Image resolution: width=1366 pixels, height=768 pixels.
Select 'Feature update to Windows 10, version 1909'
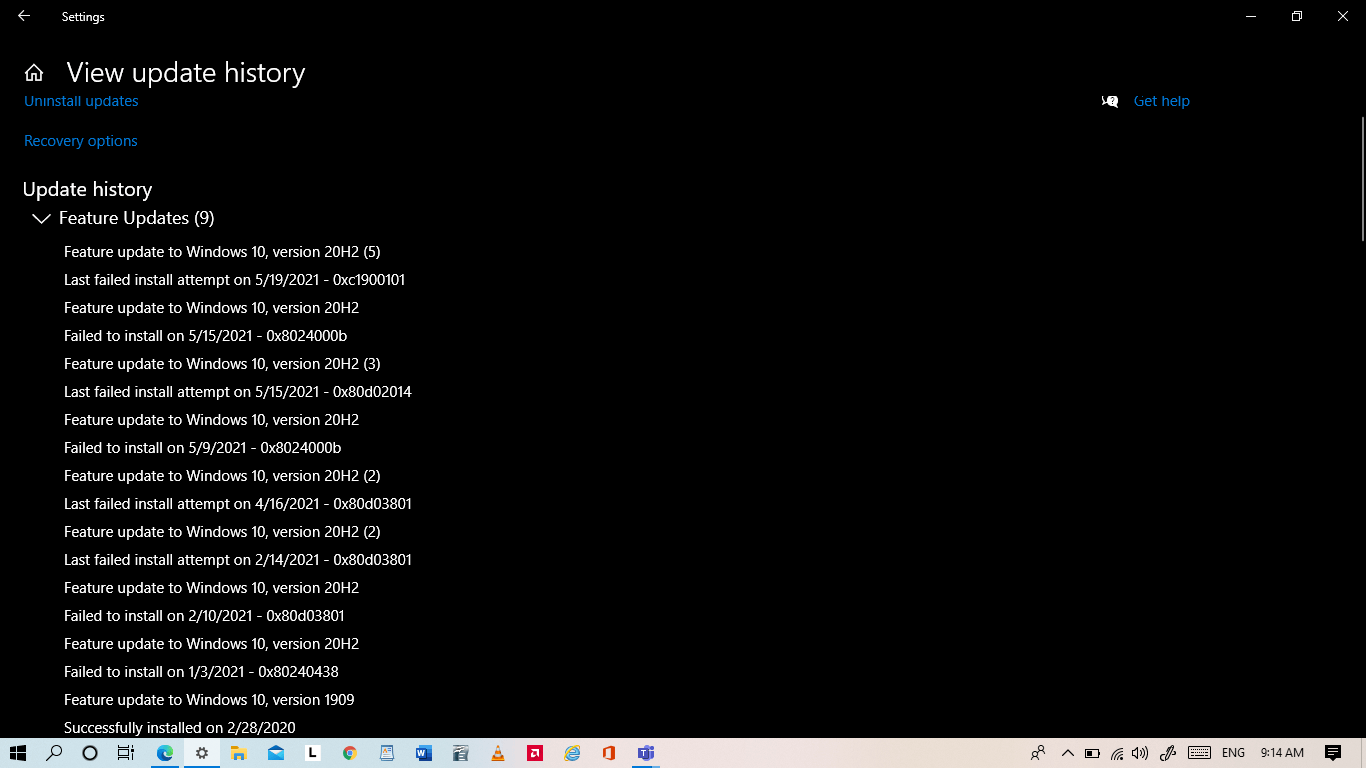(x=209, y=700)
